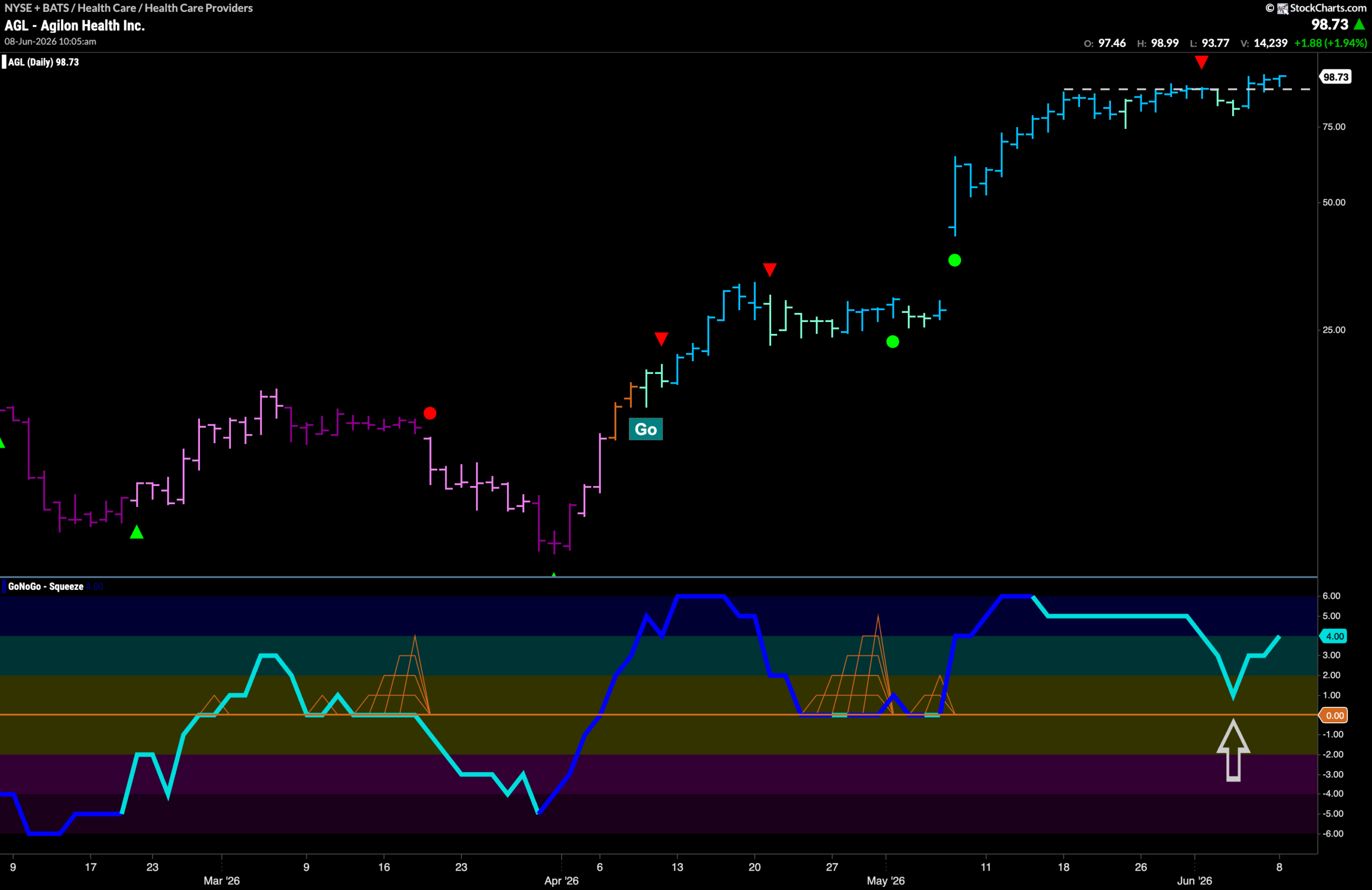Click the NYSE + BATS / Health Care breadcrumb
This screenshot has width=1372, height=890.
[129, 8]
